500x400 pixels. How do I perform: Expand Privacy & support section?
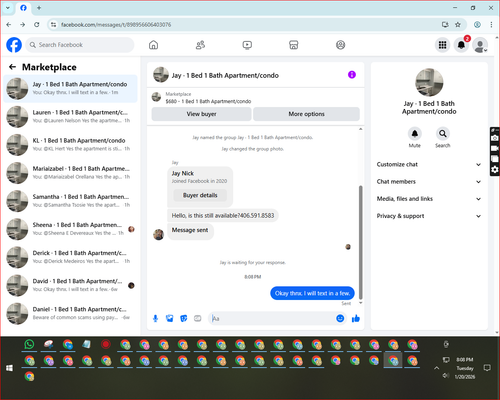coord(429,216)
